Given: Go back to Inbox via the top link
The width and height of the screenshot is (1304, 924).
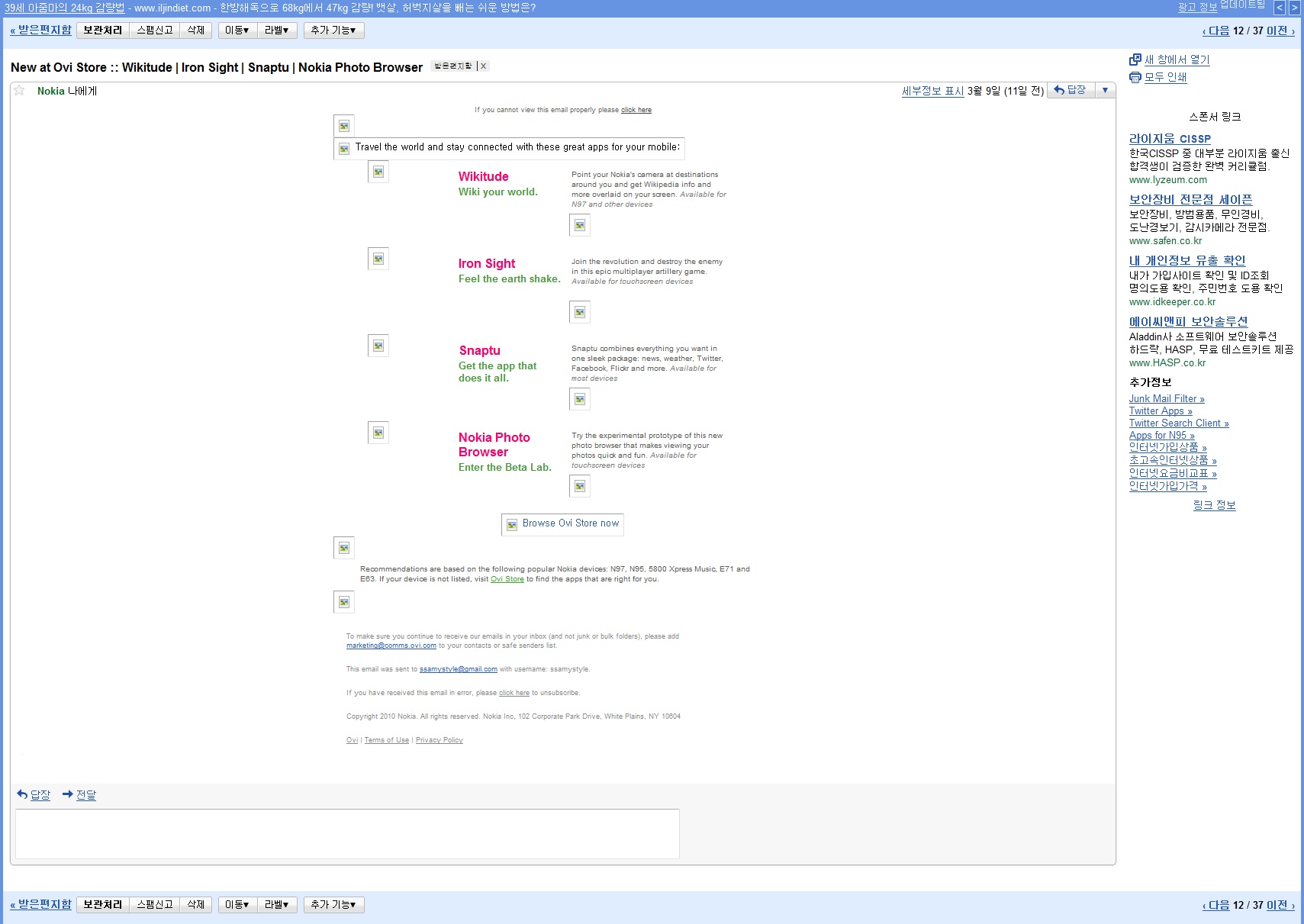Looking at the screenshot, I should click(x=40, y=31).
